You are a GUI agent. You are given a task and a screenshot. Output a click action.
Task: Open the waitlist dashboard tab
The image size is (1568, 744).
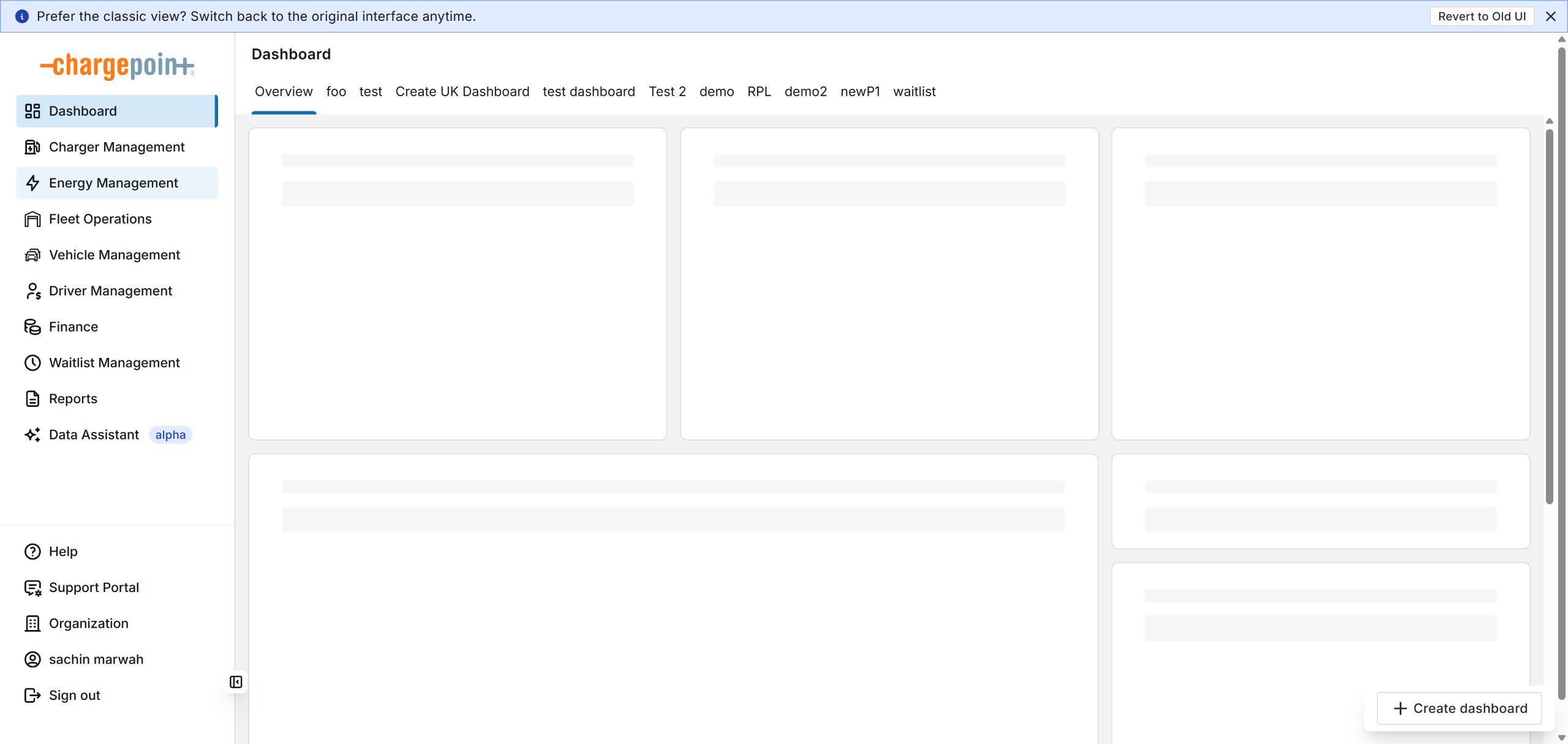pos(914,92)
